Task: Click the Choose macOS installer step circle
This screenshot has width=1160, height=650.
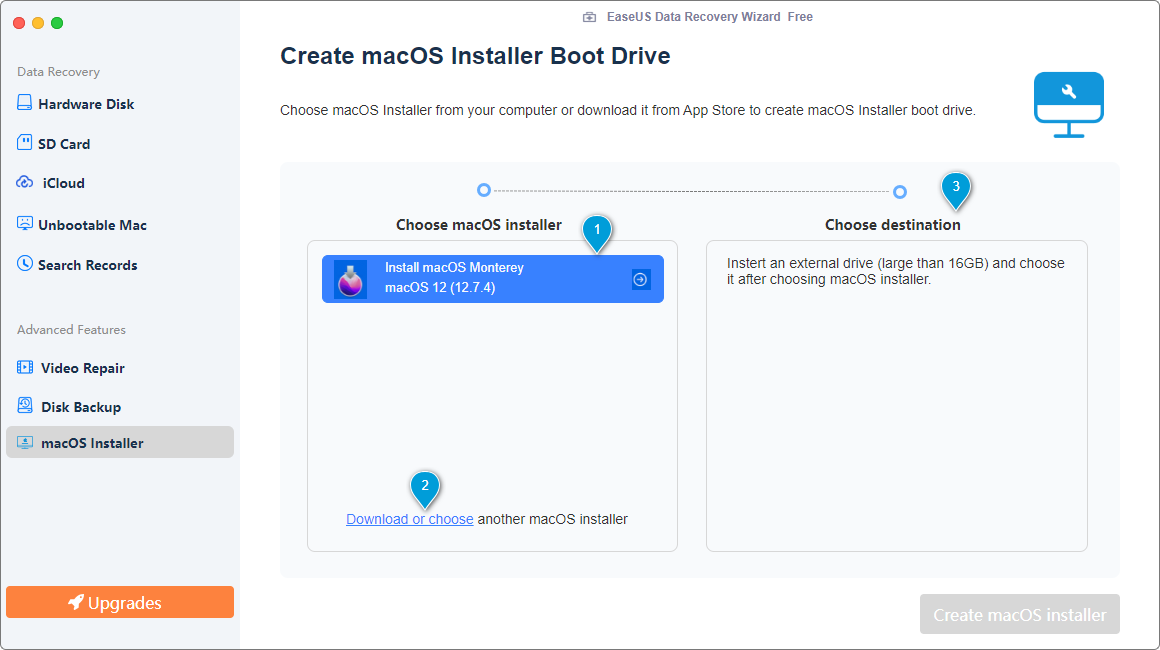Action: (x=484, y=190)
